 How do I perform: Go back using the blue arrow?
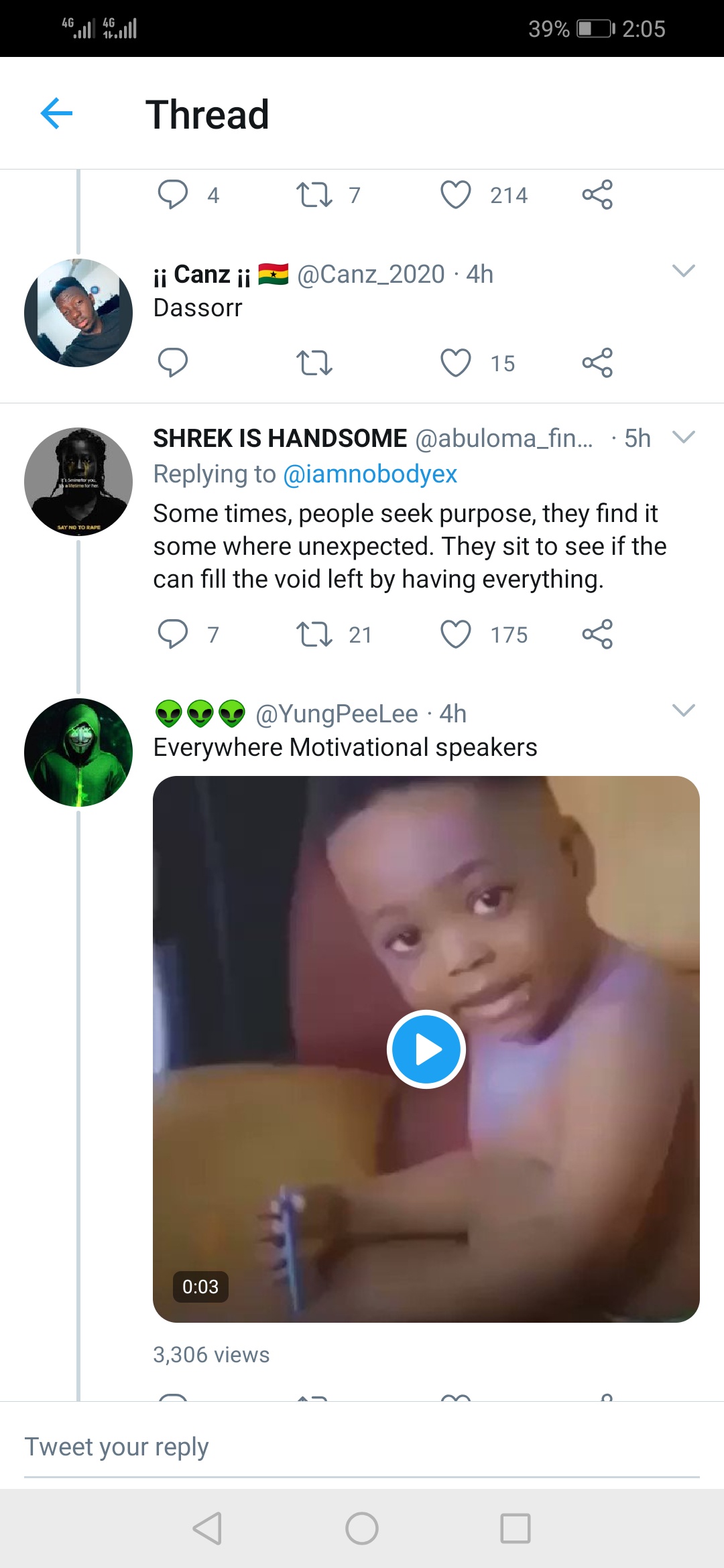[56, 113]
